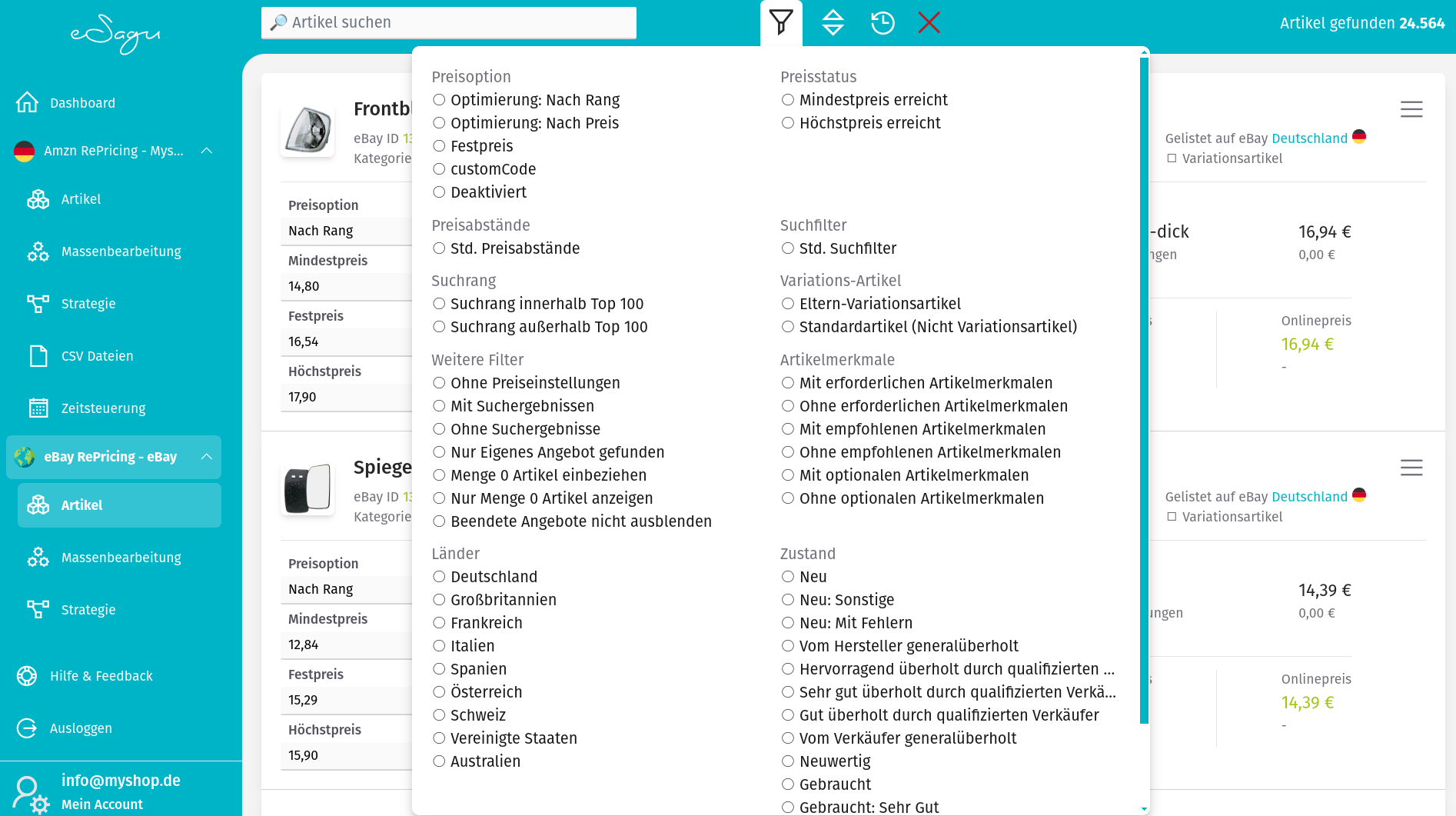Open Dashboard home icon
The height and width of the screenshot is (816, 1456).
[27, 102]
